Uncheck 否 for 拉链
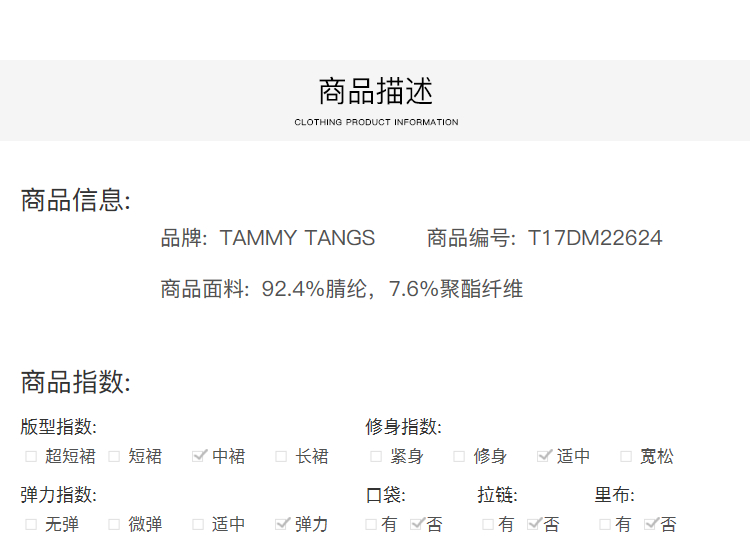This screenshot has width=750, height=536. click(534, 523)
